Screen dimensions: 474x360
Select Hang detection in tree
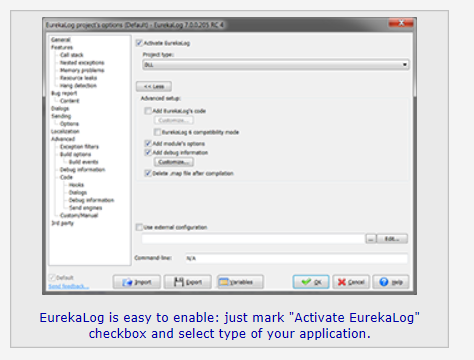[x=78, y=86]
